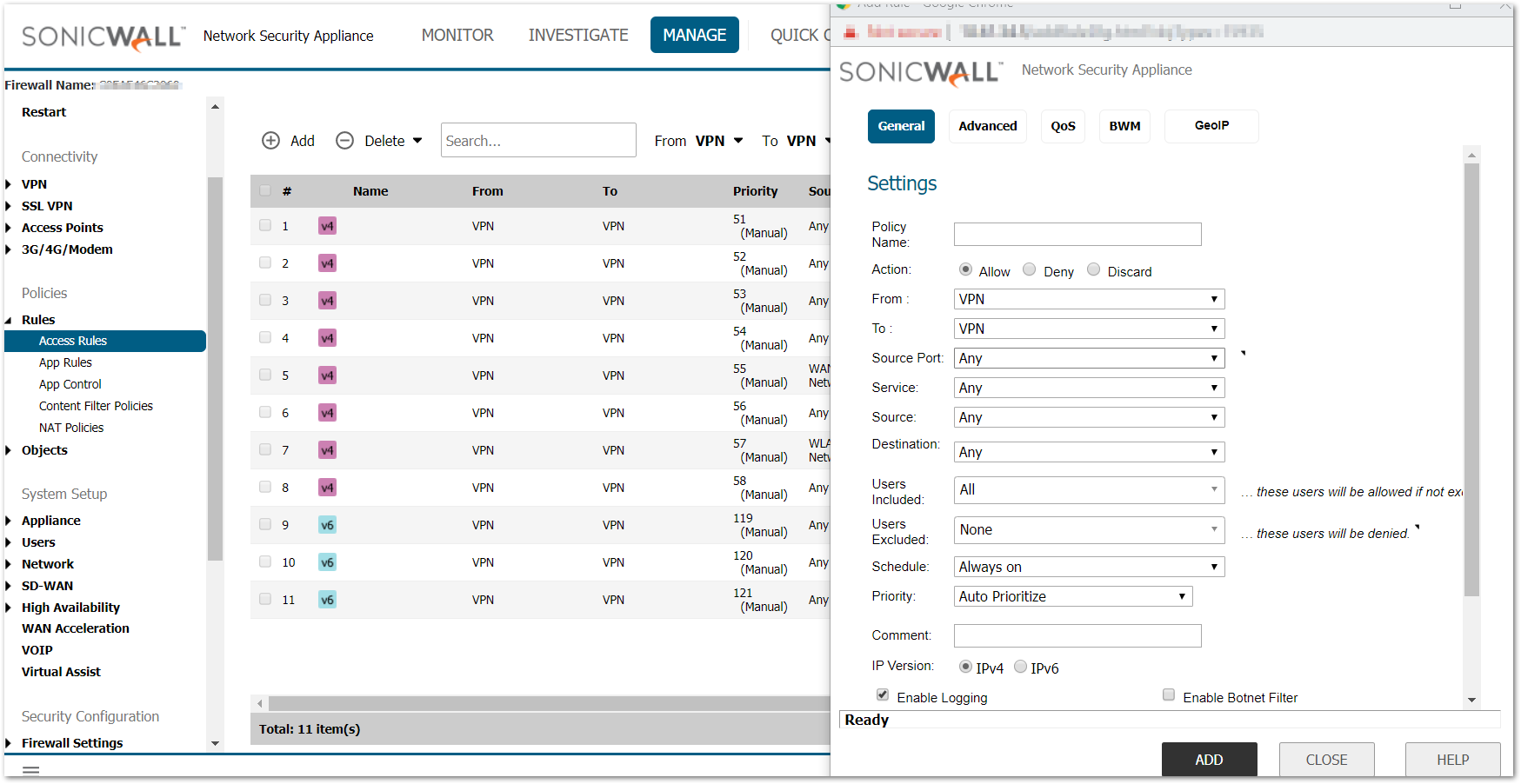Click the Policy Name input field
The image size is (1521, 784).
[1077, 234]
